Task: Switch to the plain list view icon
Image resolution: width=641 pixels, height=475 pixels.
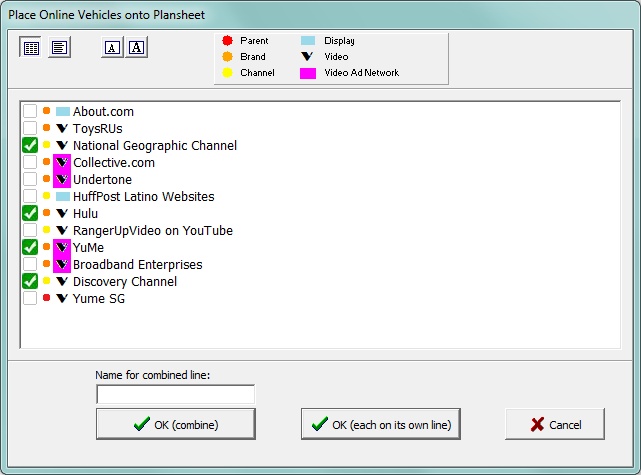Action: (59, 47)
